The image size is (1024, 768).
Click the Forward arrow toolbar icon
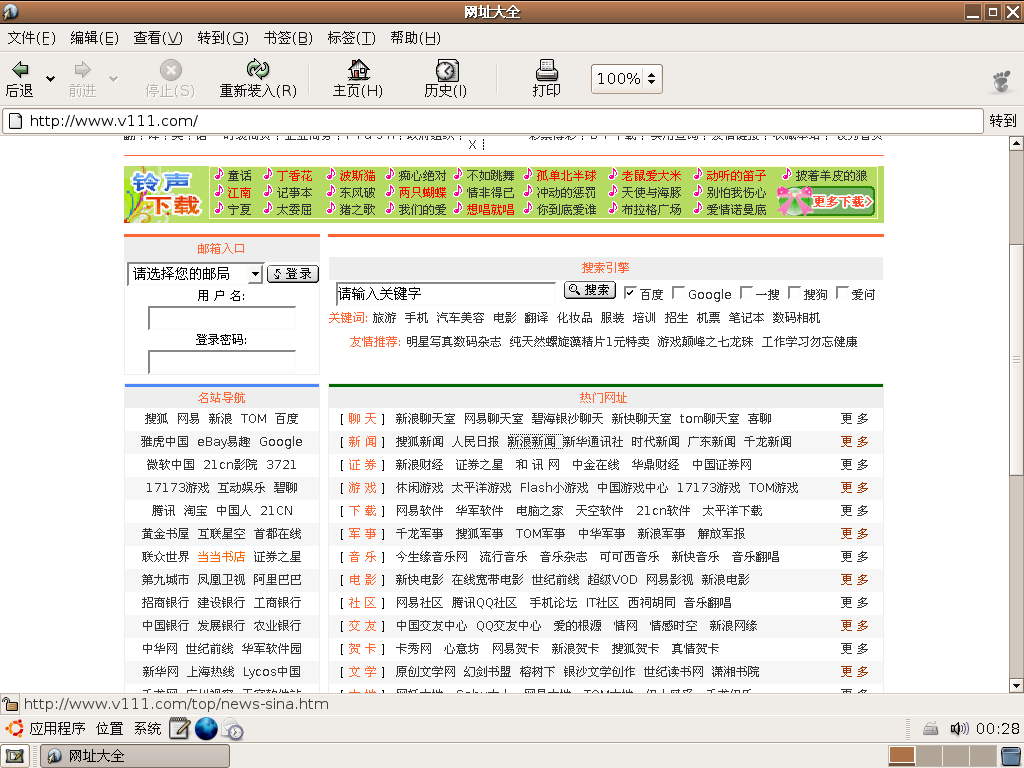click(82, 69)
